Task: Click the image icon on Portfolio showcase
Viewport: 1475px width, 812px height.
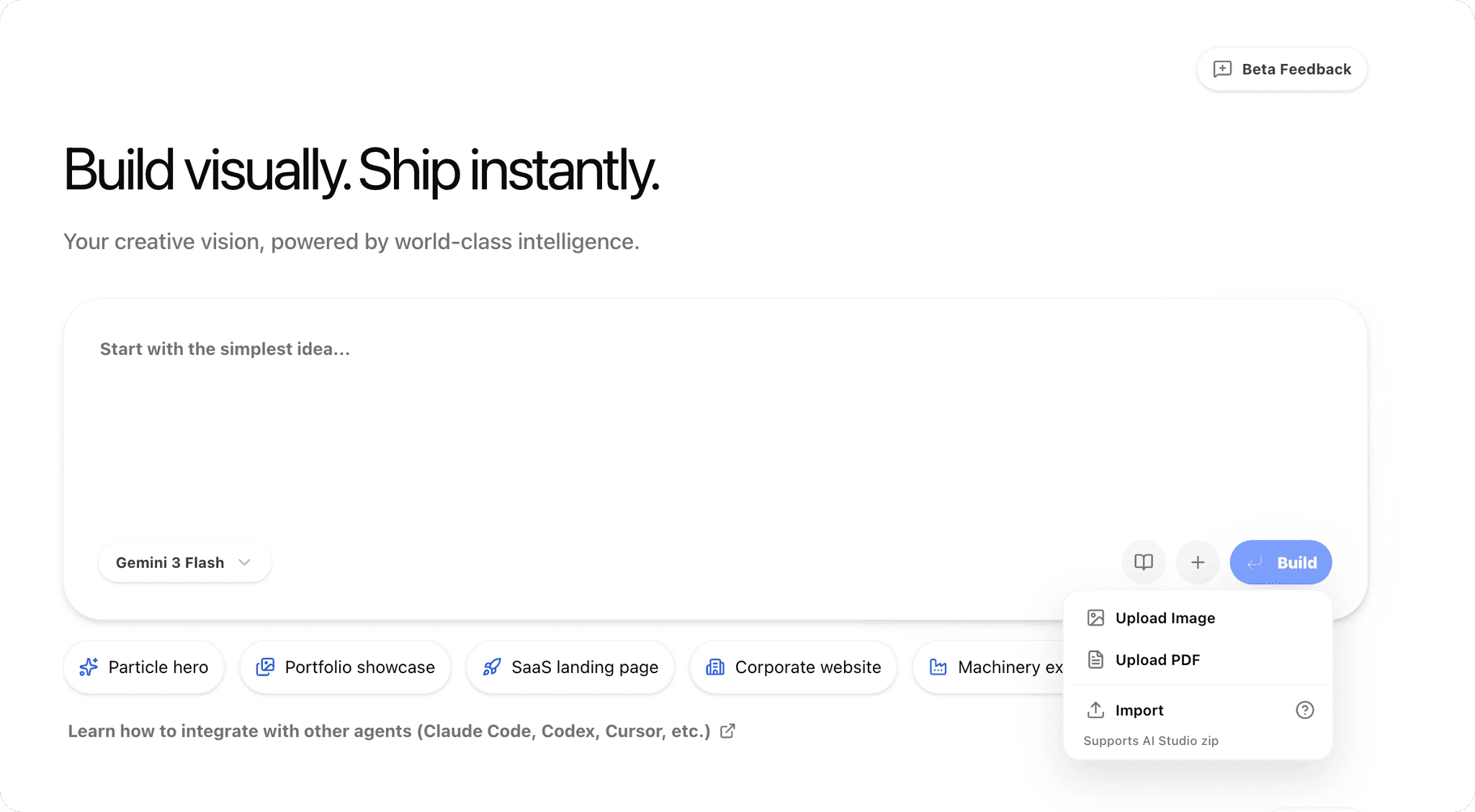Action: click(265, 667)
